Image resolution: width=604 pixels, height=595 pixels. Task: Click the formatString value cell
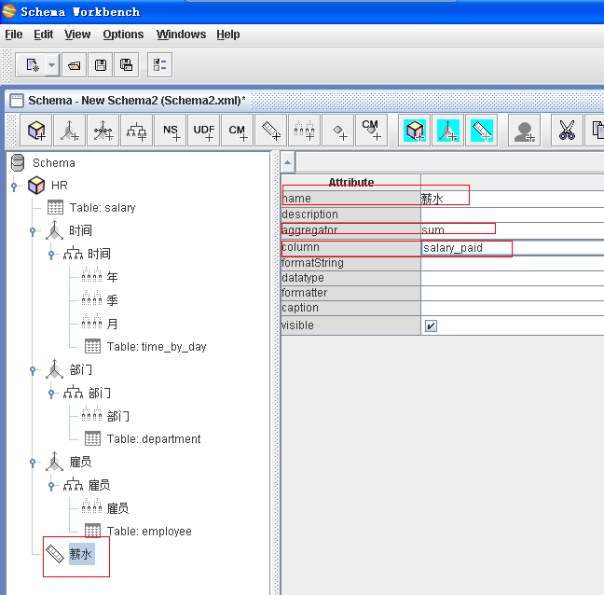[x=512, y=263]
